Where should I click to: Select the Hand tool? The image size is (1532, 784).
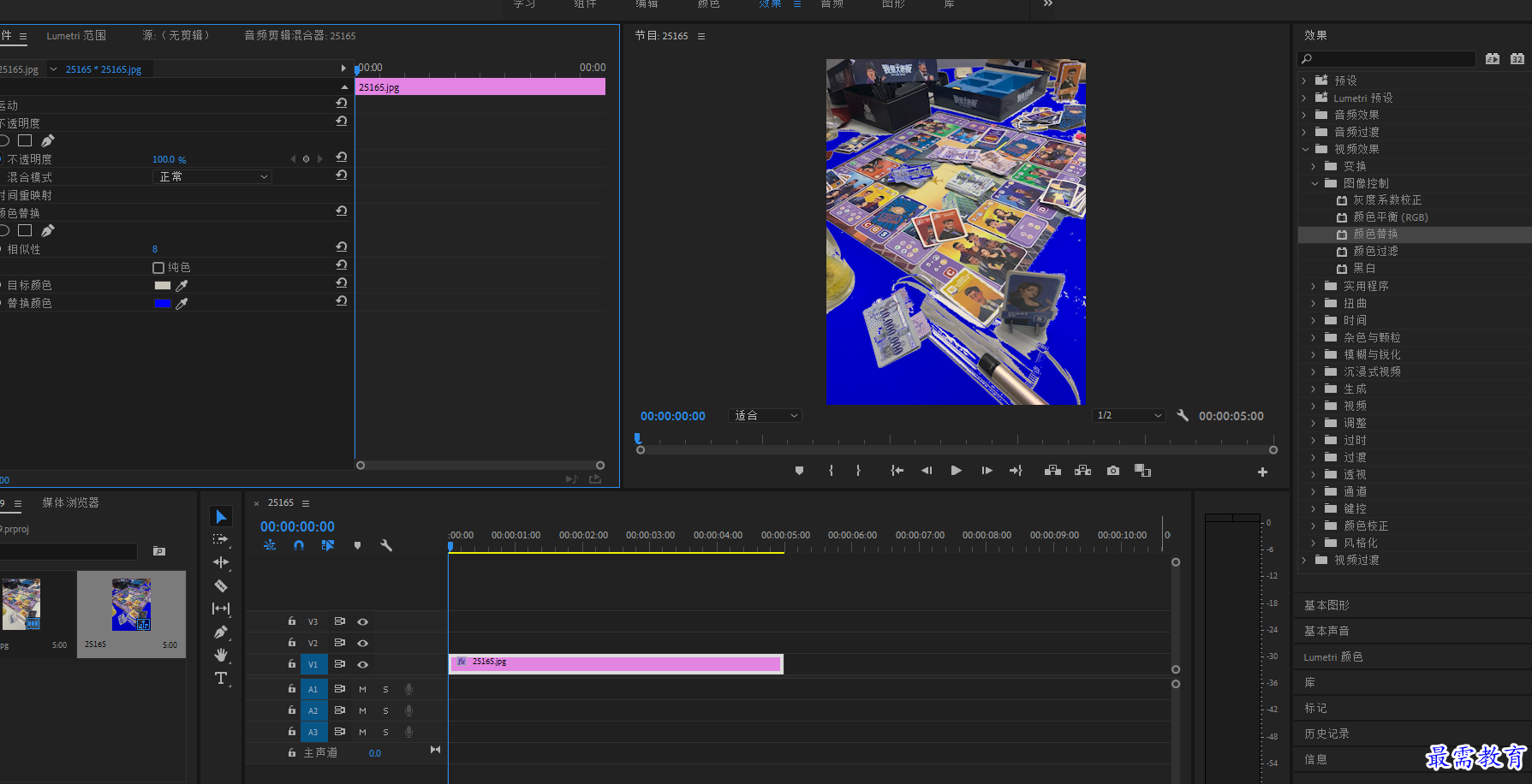(221, 655)
